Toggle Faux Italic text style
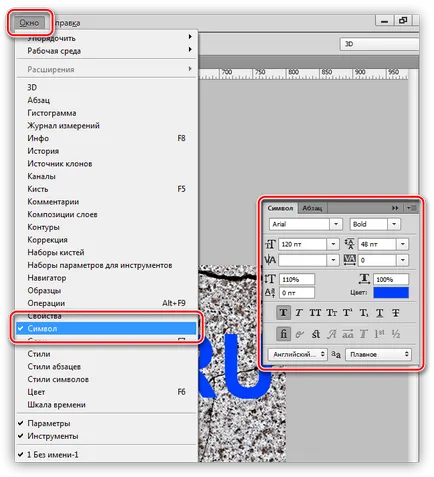This screenshot has width=434, height=477. point(299,313)
